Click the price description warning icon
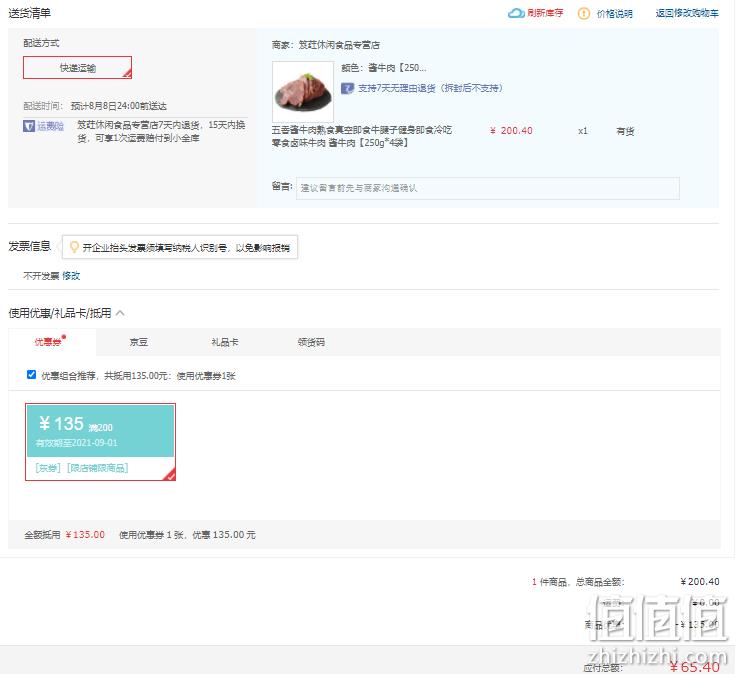This screenshot has height=674, width=737. (x=583, y=13)
